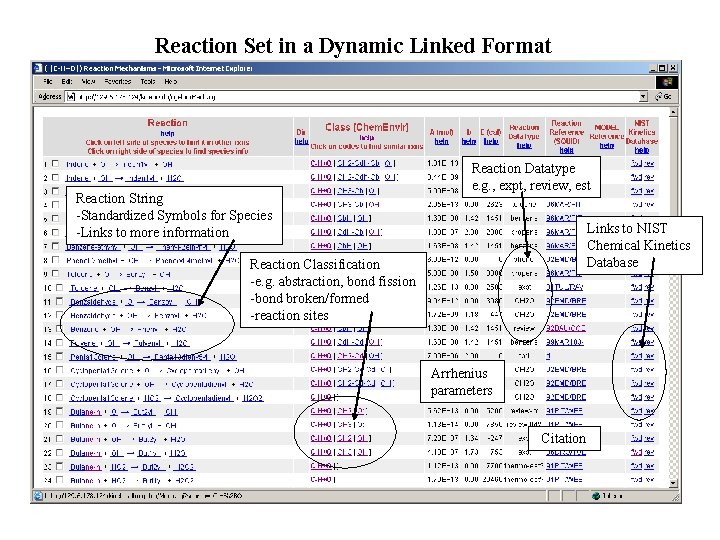Open the 91PIT/WES reference link in row 19
Viewport: 720px width, 540px height.
click(x=564, y=411)
